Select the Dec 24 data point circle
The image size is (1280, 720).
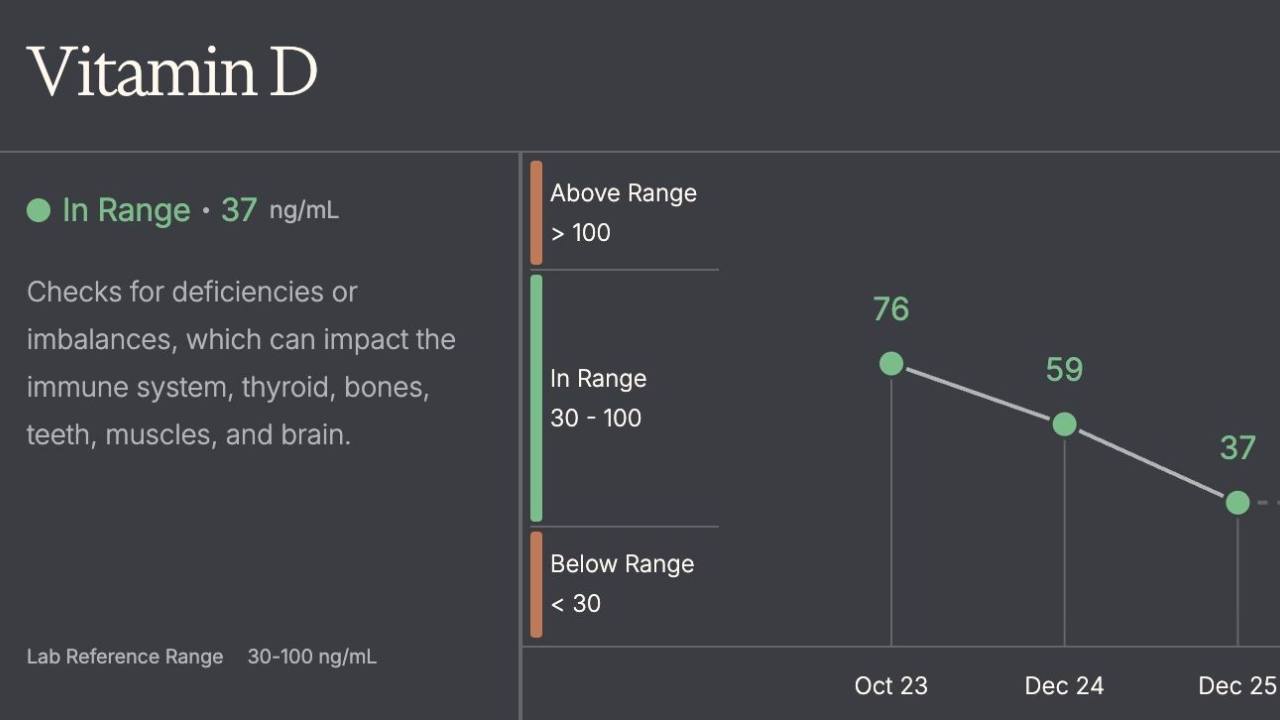click(1064, 424)
